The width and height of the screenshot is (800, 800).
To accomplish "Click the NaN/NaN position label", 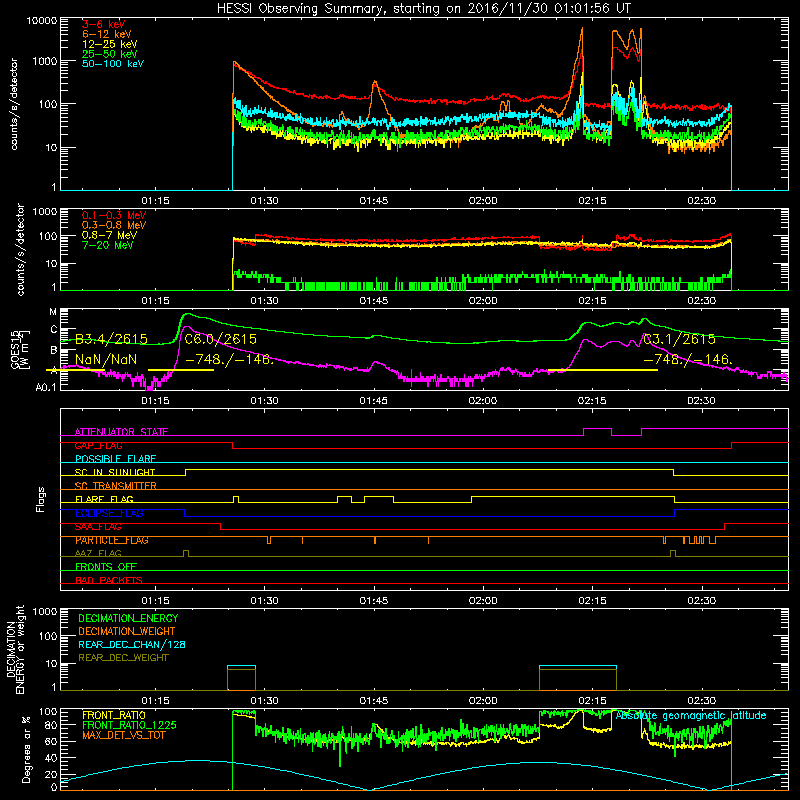I will click(106, 359).
